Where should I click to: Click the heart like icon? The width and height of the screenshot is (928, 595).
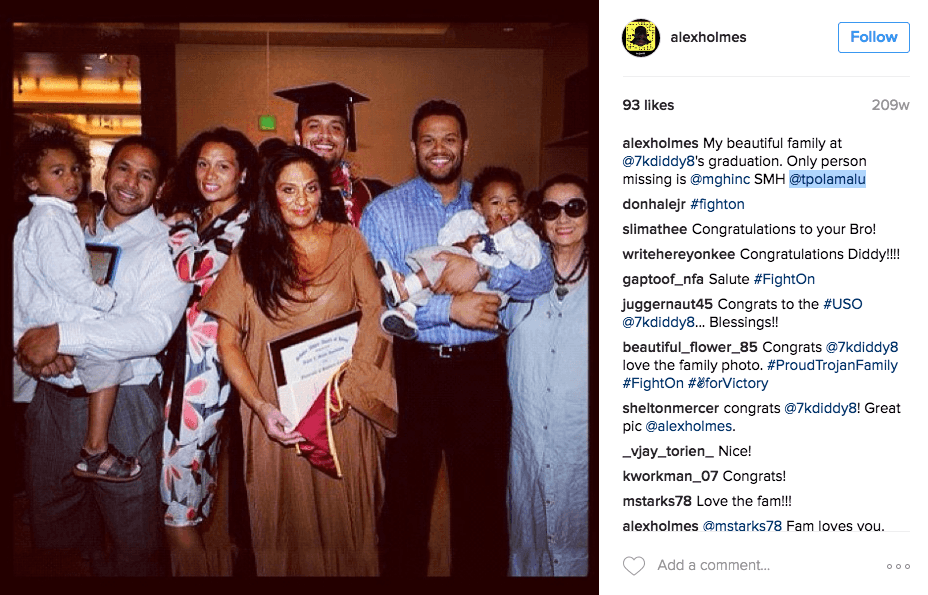click(x=633, y=565)
